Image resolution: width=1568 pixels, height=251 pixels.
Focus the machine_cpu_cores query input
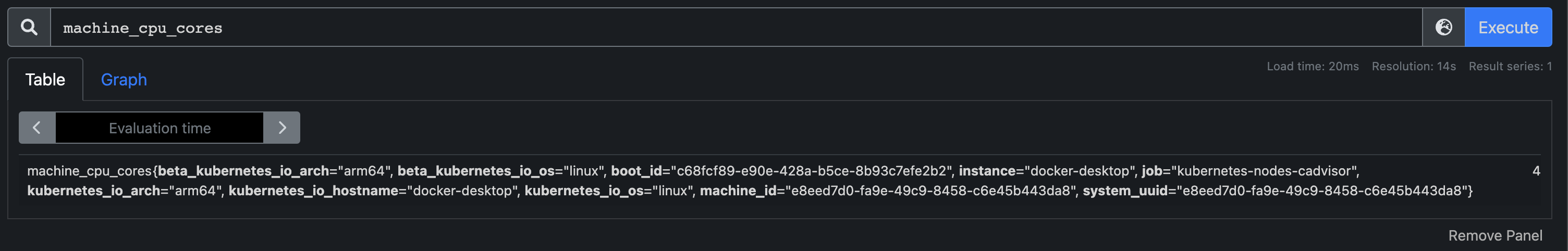pyautogui.click(x=730, y=28)
